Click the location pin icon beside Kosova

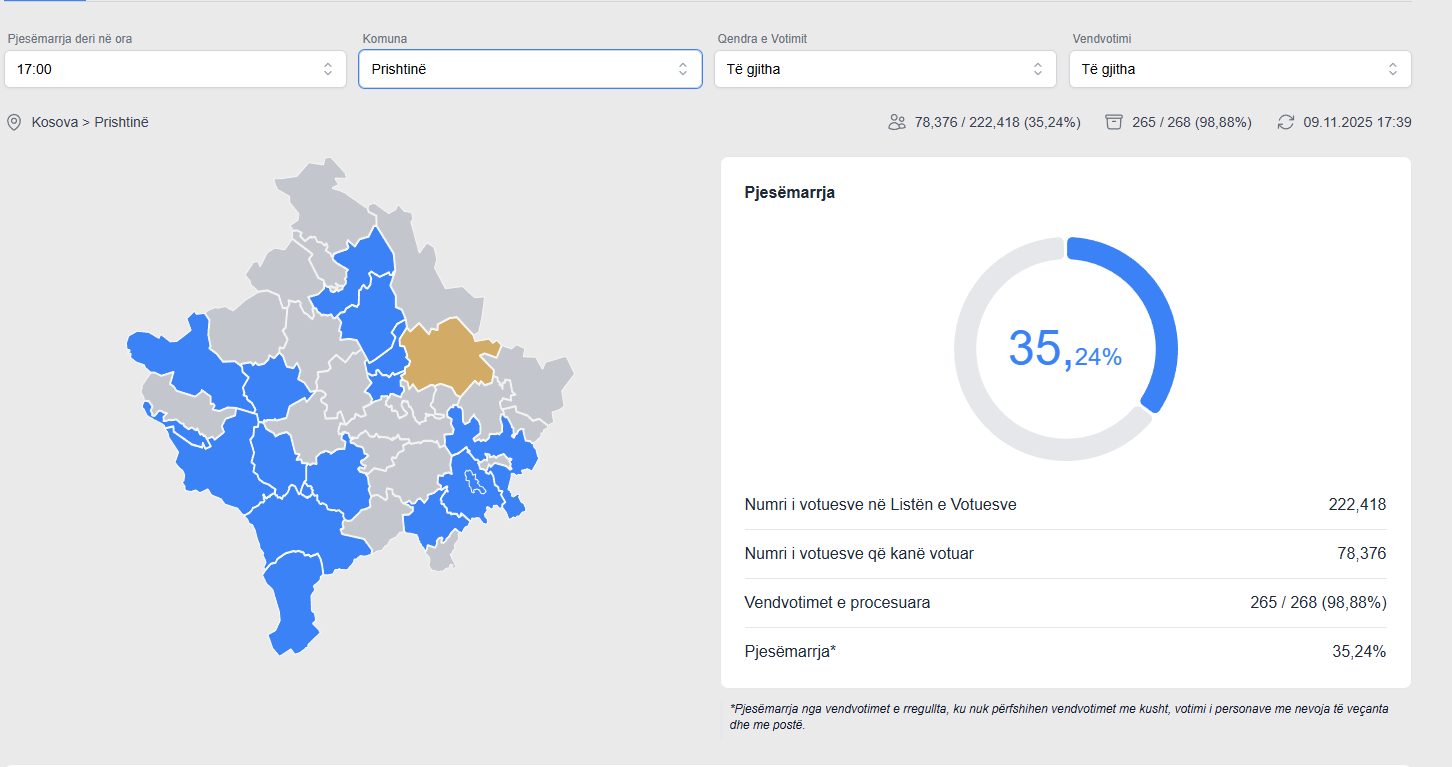[14, 122]
